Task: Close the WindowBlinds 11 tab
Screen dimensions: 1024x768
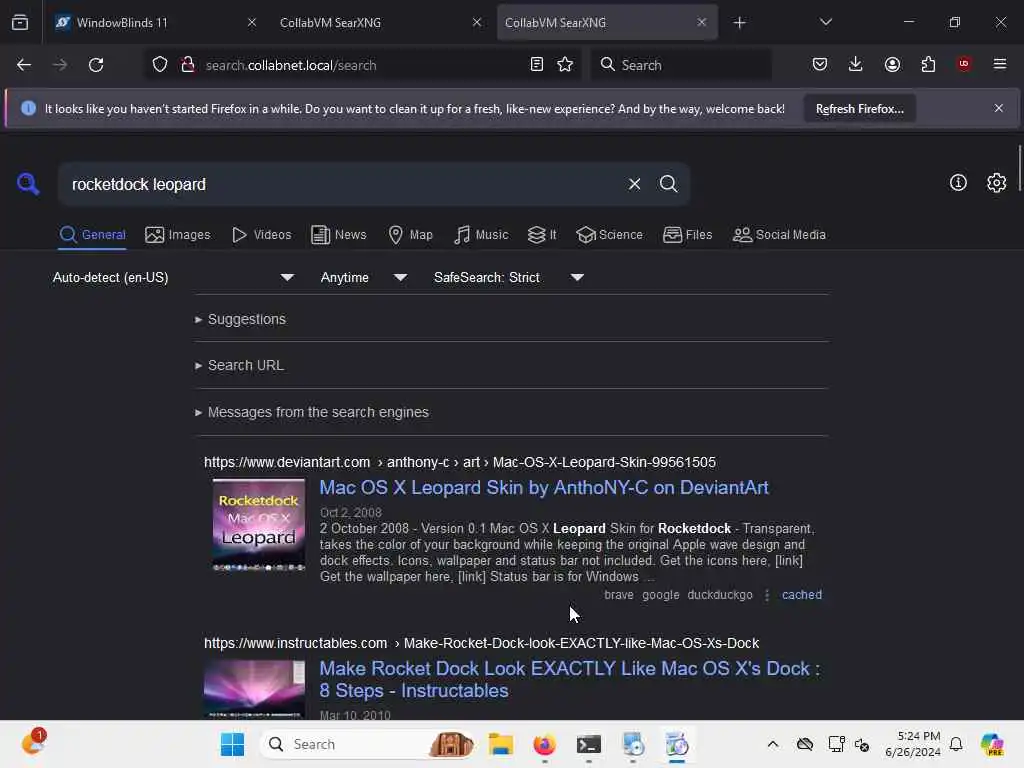Action: click(x=252, y=22)
